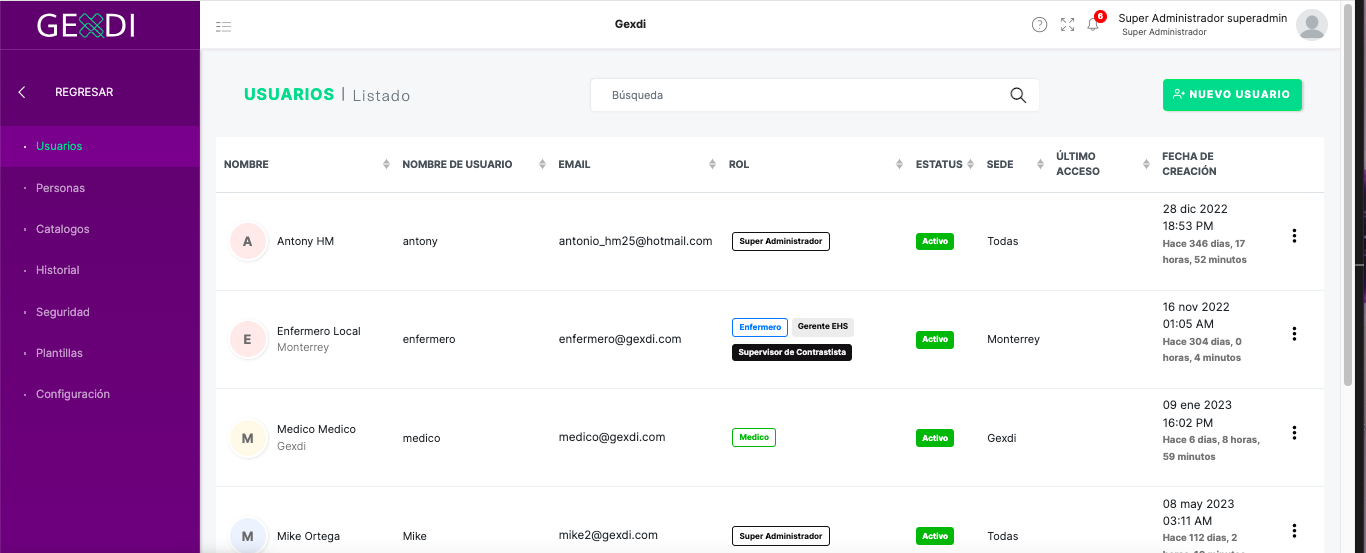Click the name Mike Ortega
Screen dimensions: 1366x553
click(x=308, y=536)
